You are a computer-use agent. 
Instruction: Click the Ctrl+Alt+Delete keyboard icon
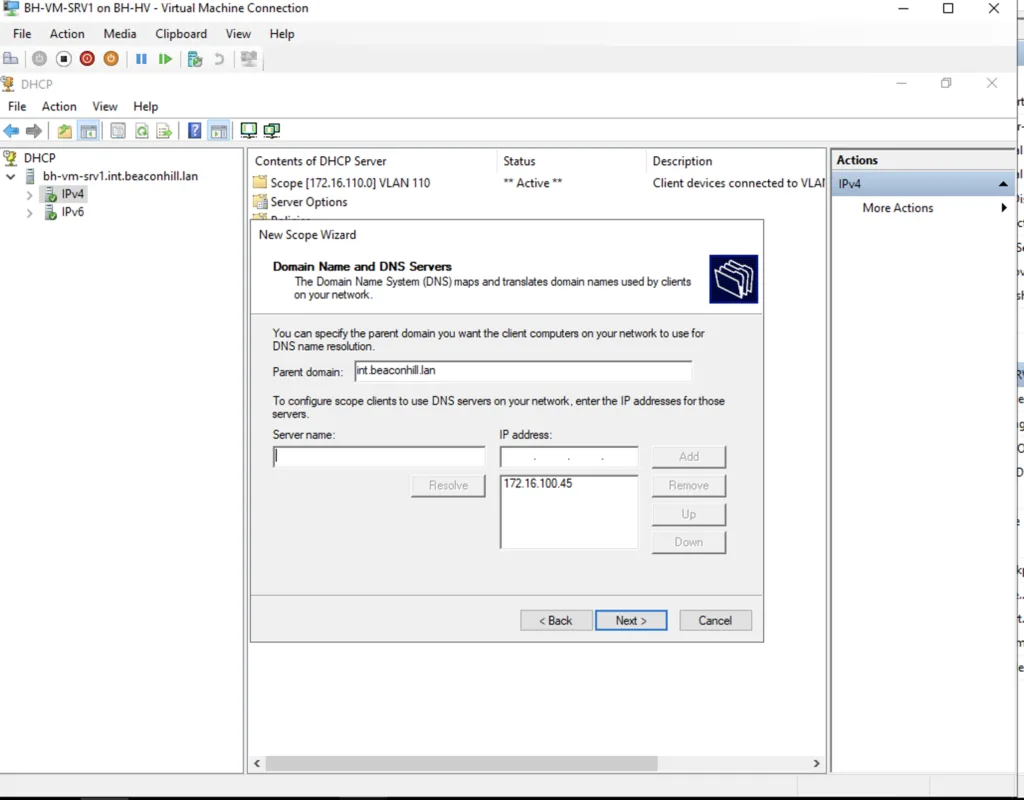coord(11,59)
